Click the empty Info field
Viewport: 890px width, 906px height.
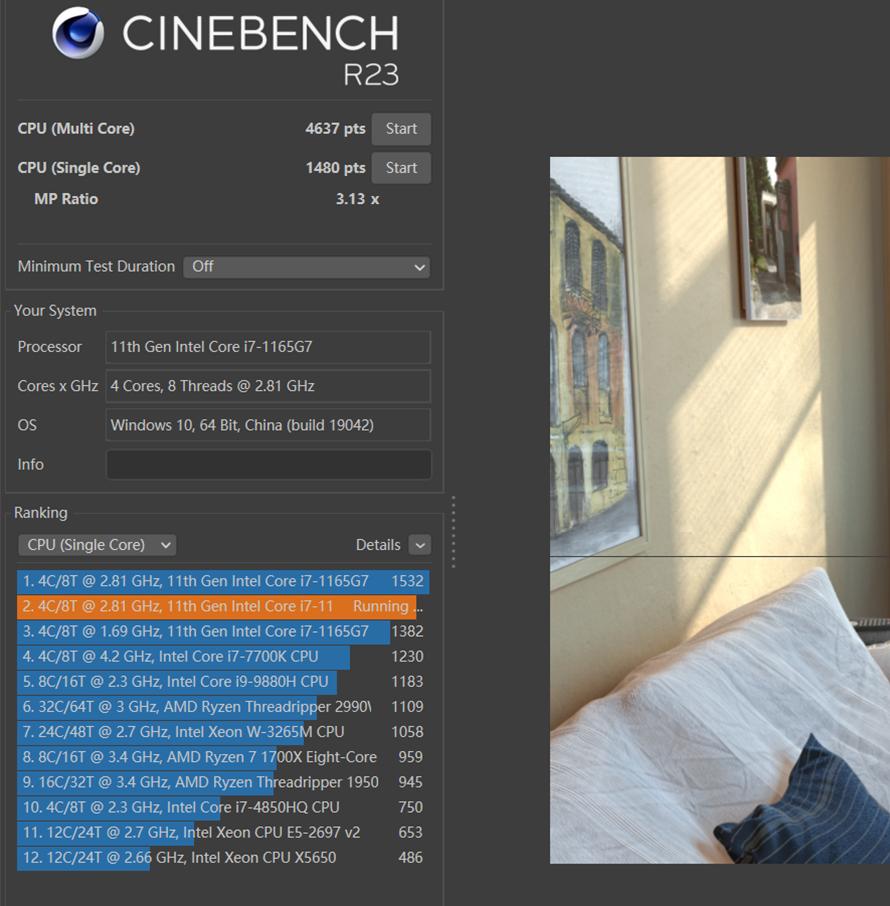(x=269, y=465)
